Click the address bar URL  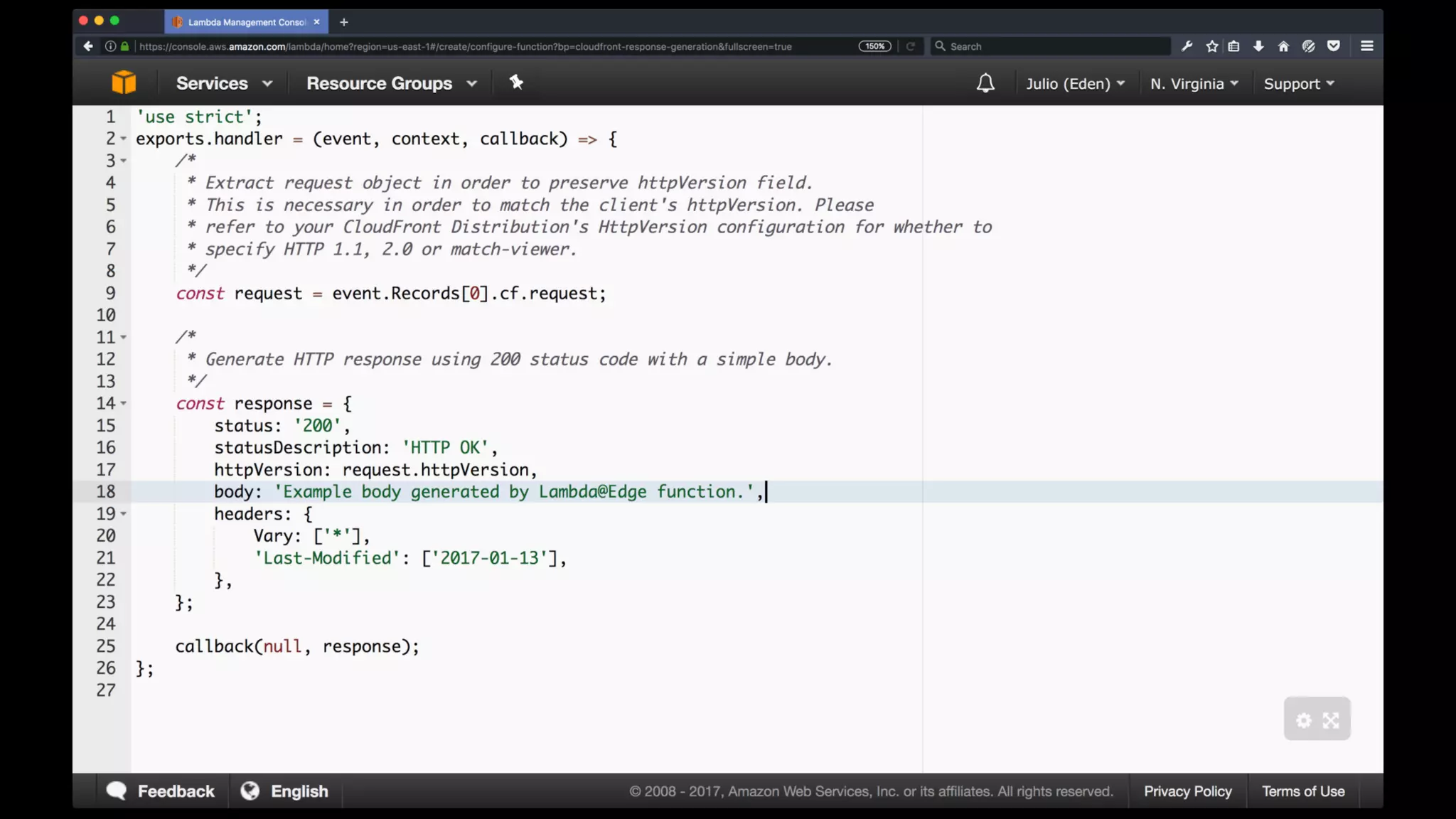click(466, 46)
